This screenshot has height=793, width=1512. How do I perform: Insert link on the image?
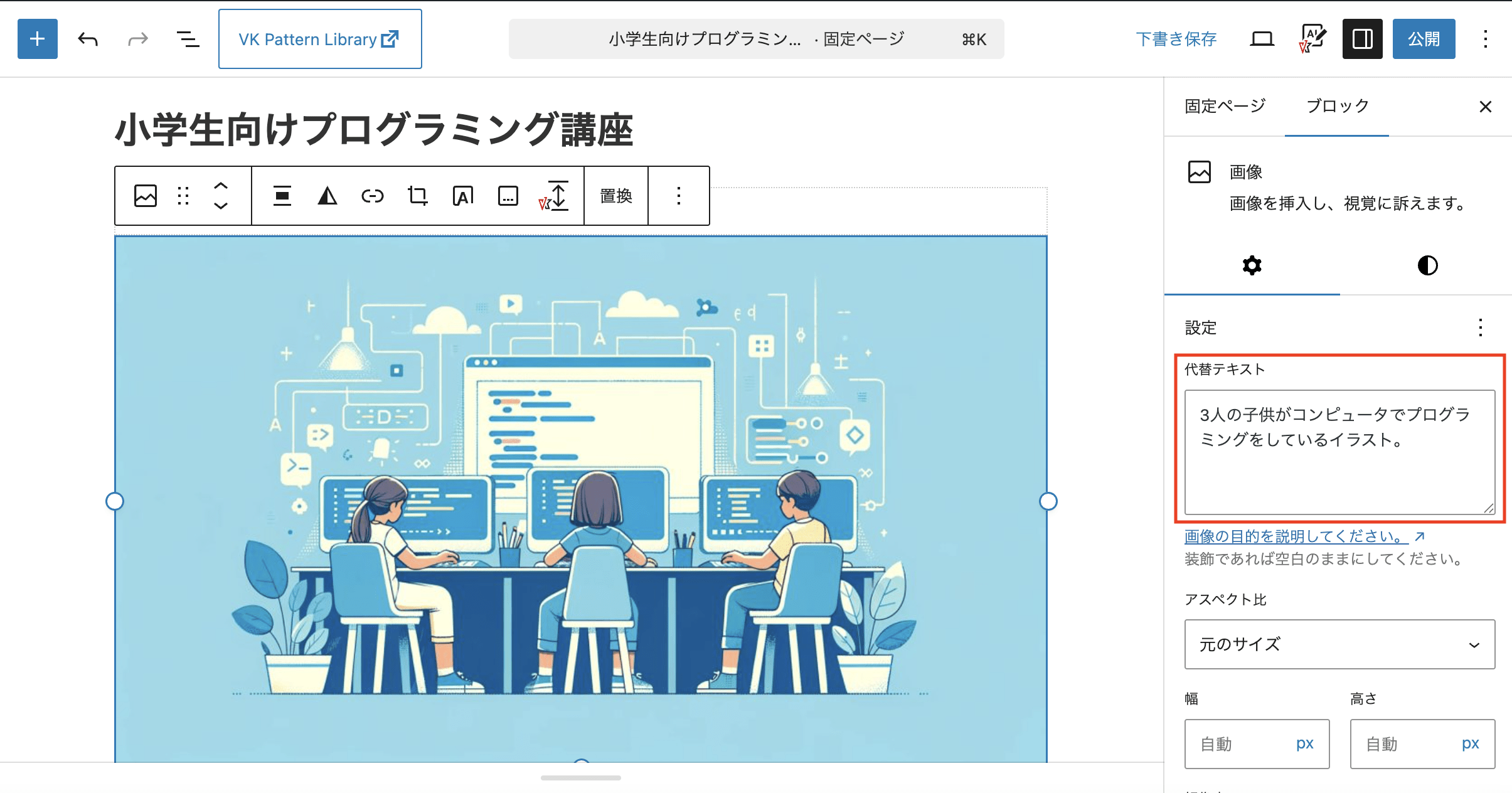tap(373, 196)
